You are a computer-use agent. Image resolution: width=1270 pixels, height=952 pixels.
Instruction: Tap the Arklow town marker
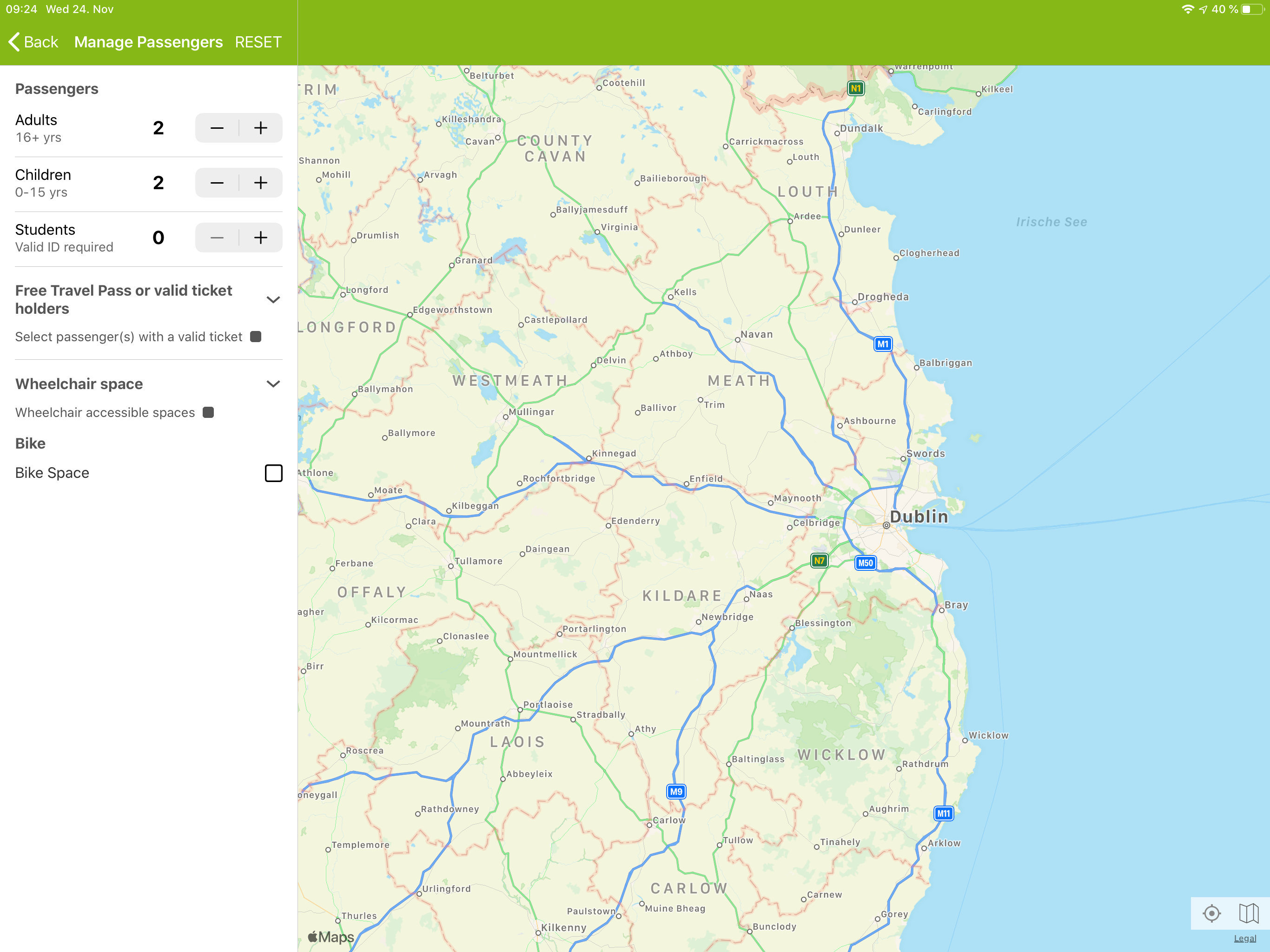coord(924,848)
